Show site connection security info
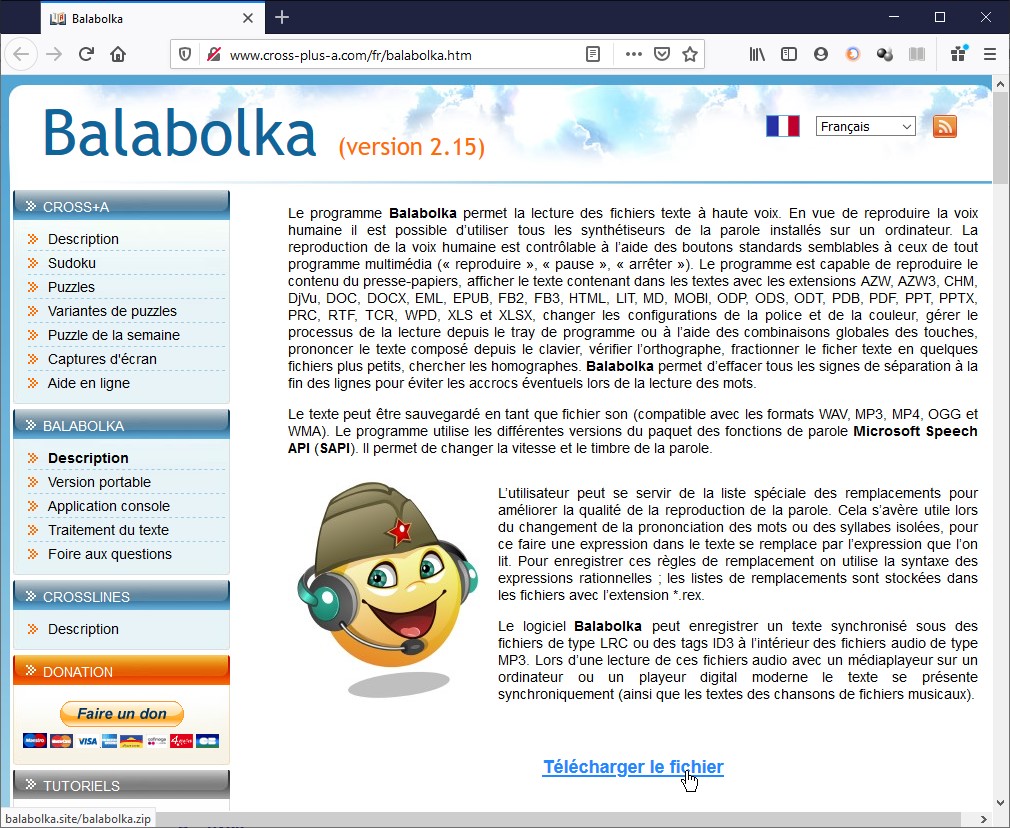Image resolution: width=1010 pixels, height=828 pixels. 214,55
